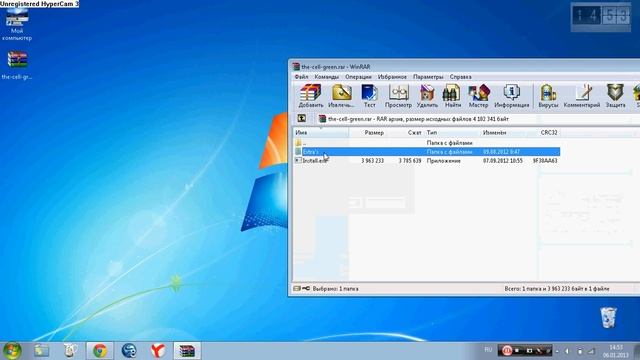Sort by the Имя column header
The width and height of the screenshot is (640, 360).
pos(321,133)
